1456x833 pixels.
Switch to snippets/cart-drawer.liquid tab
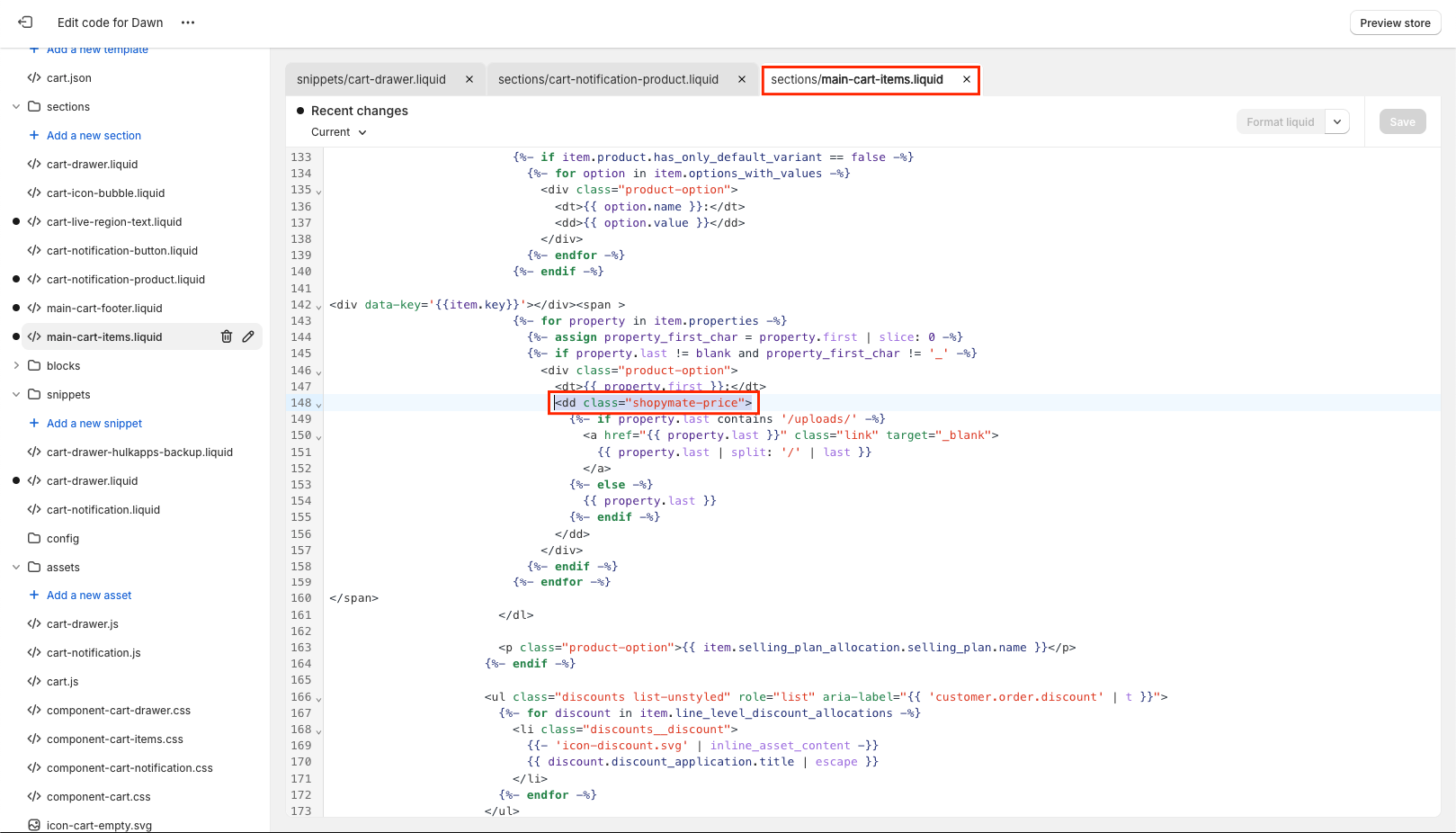click(x=371, y=79)
